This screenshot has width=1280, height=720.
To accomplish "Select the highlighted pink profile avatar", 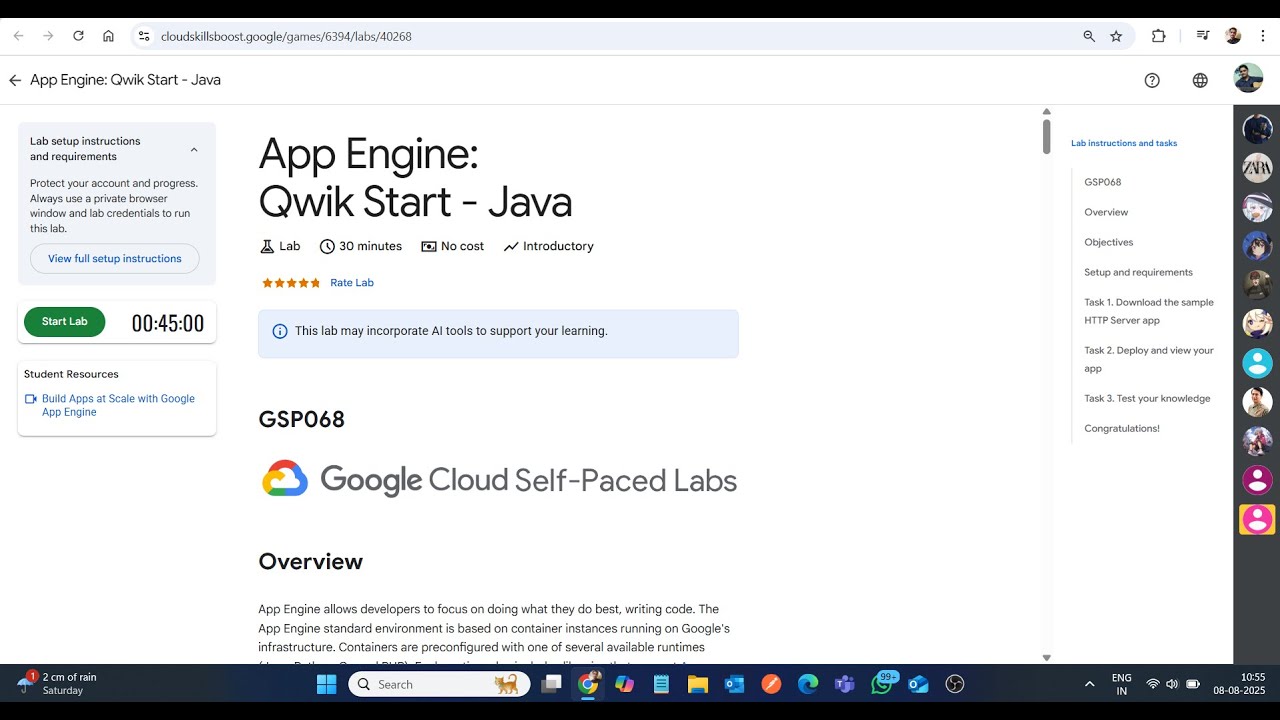I will coord(1257,519).
